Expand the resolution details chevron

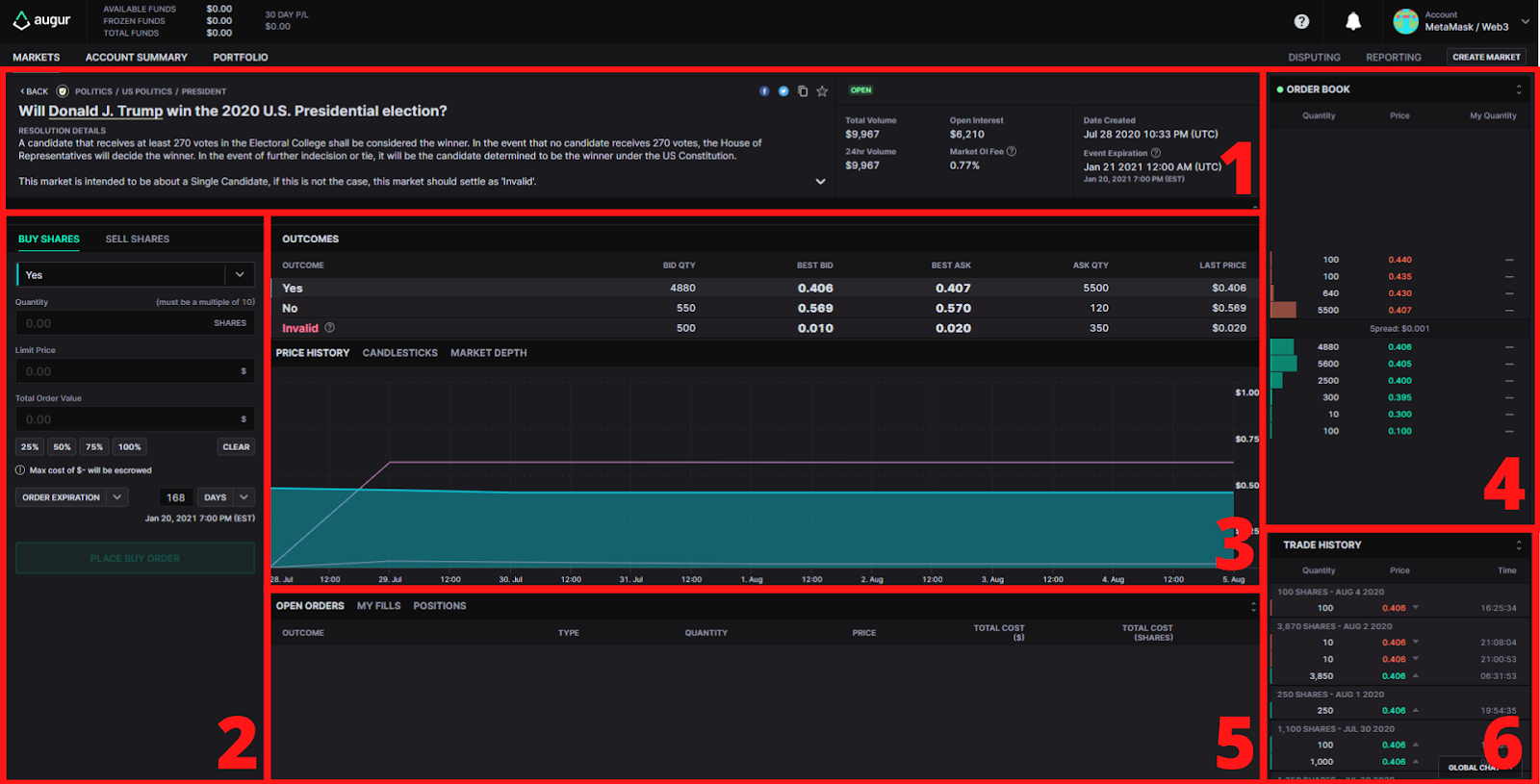(x=820, y=181)
